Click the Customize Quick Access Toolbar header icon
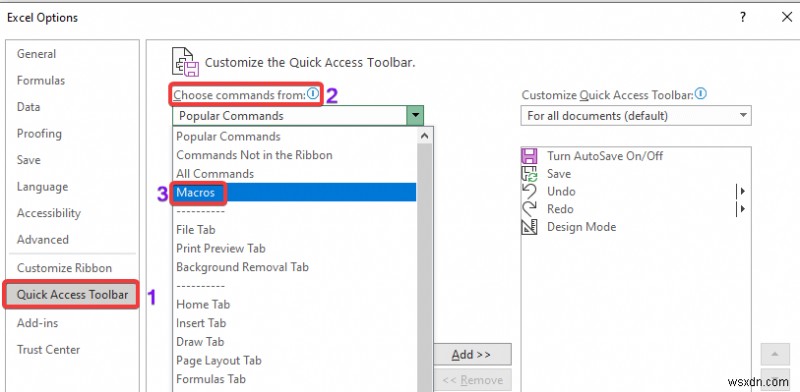This screenshot has width=800, height=392. (185, 62)
